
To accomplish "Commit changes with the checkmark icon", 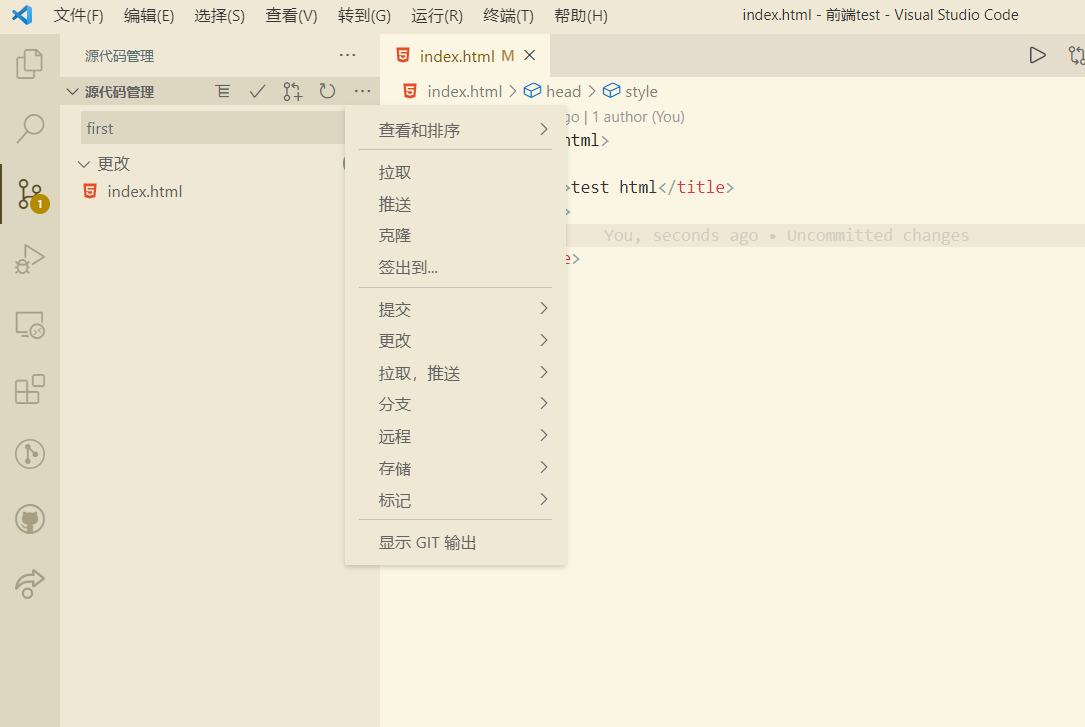I will 257,91.
